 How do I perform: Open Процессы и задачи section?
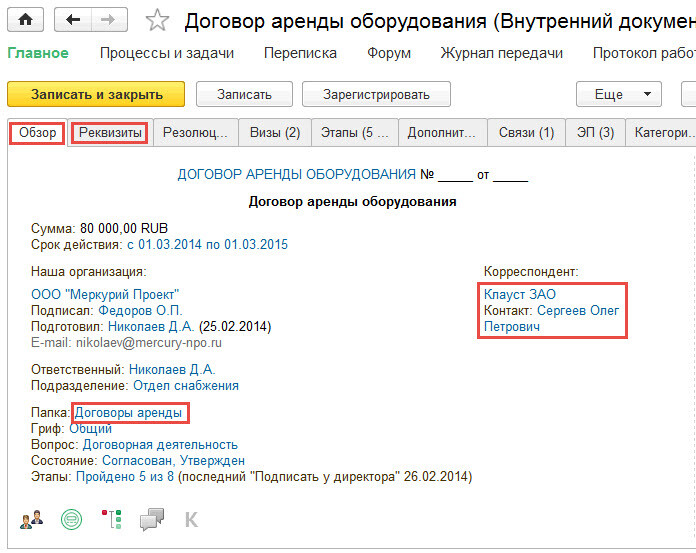(167, 53)
